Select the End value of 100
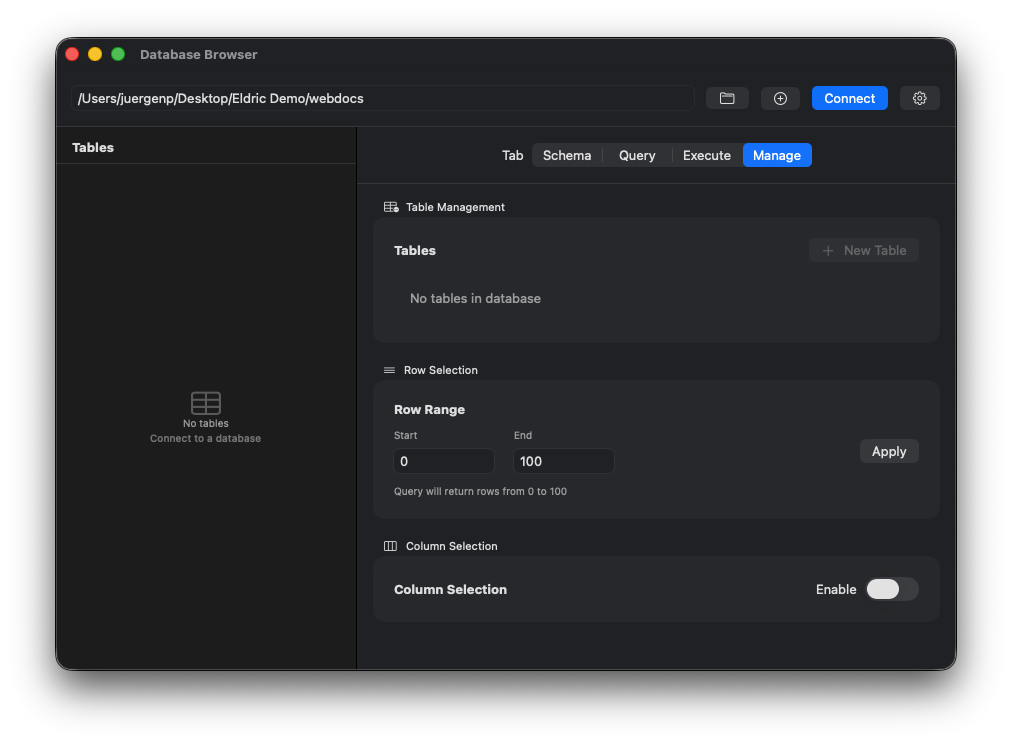The image size is (1012, 744). (563, 461)
